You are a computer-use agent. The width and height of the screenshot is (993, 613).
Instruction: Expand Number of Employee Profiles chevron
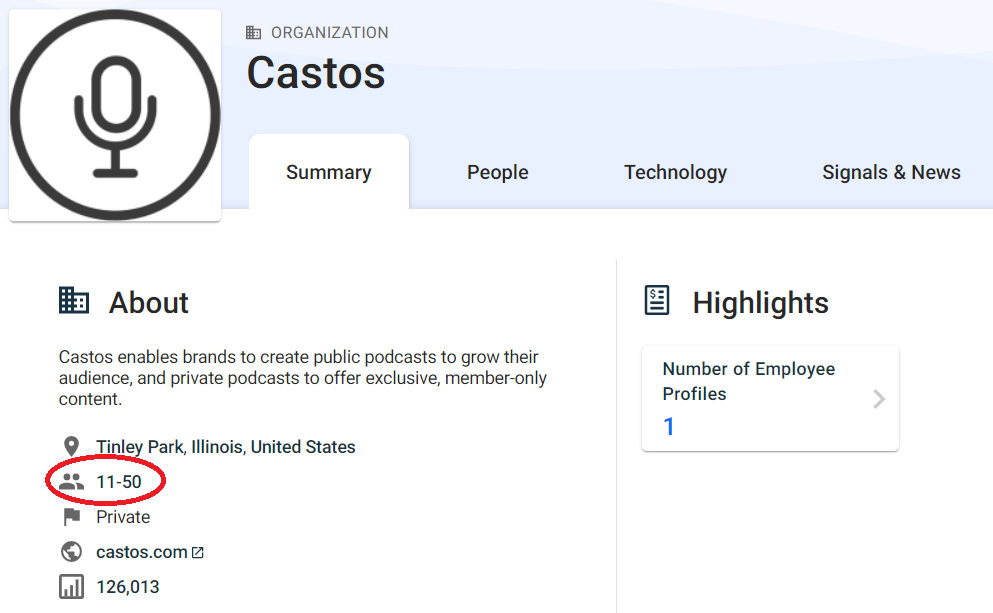(x=879, y=400)
